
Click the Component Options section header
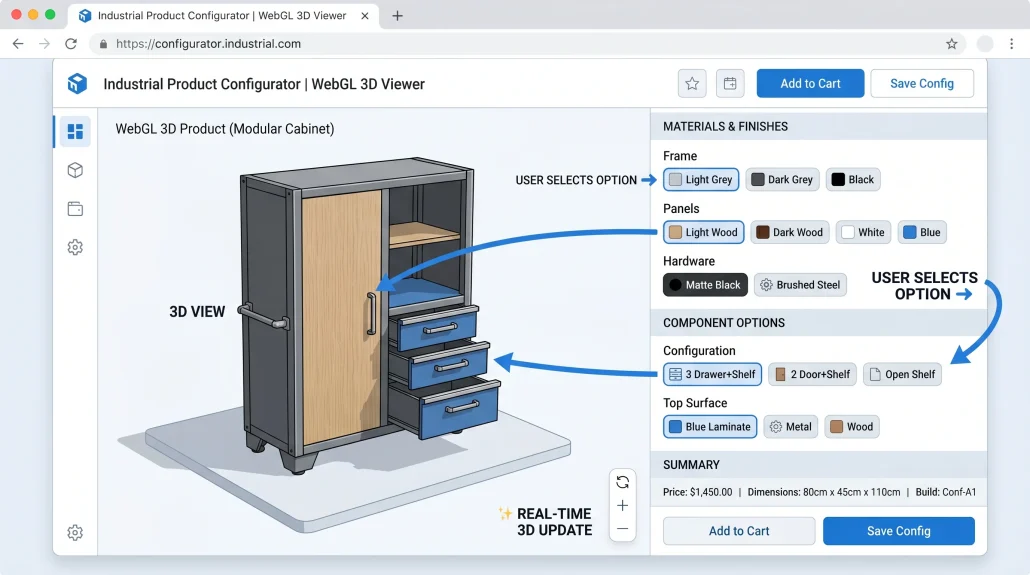pos(818,323)
